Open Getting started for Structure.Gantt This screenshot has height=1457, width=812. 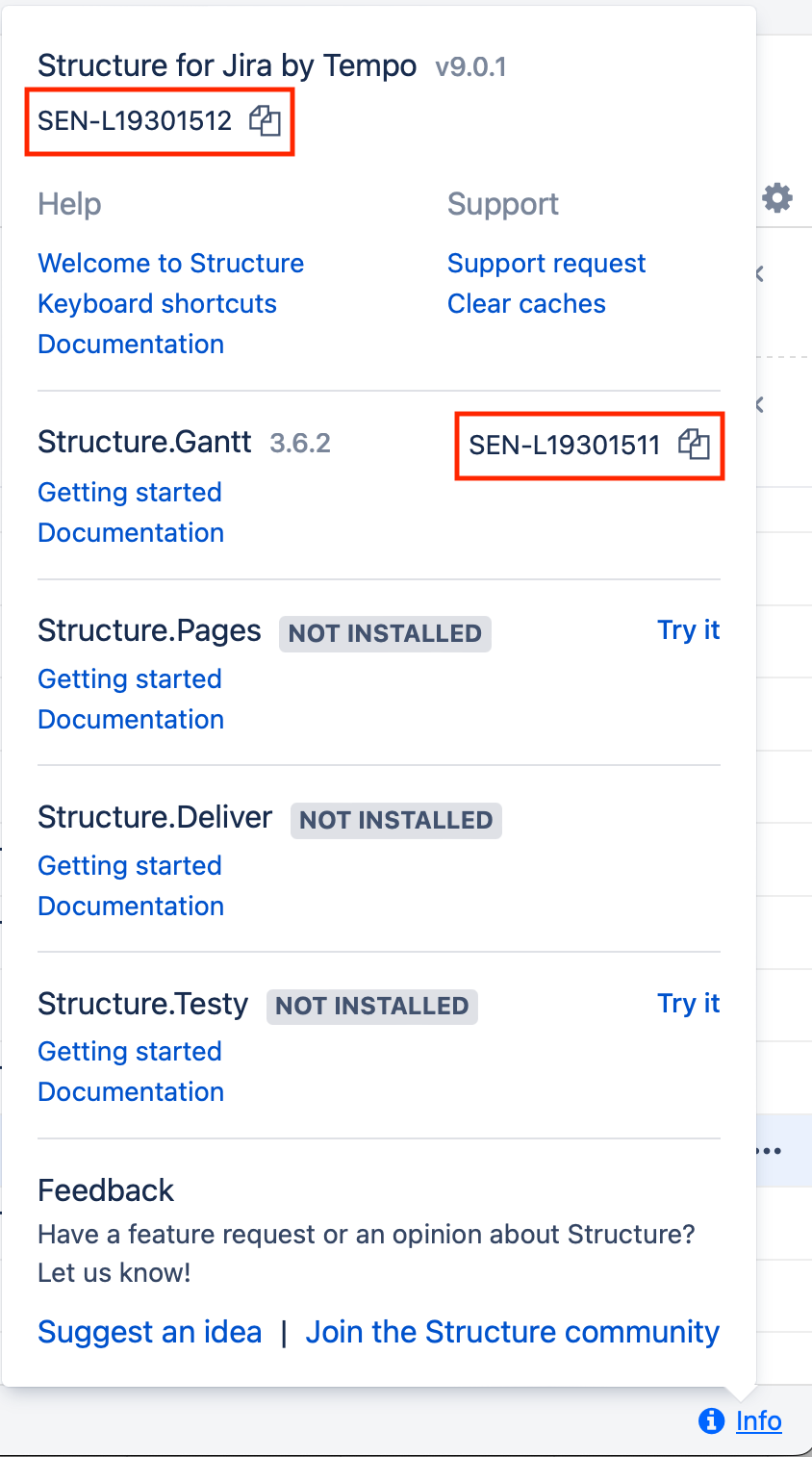pyautogui.click(x=130, y=493)
